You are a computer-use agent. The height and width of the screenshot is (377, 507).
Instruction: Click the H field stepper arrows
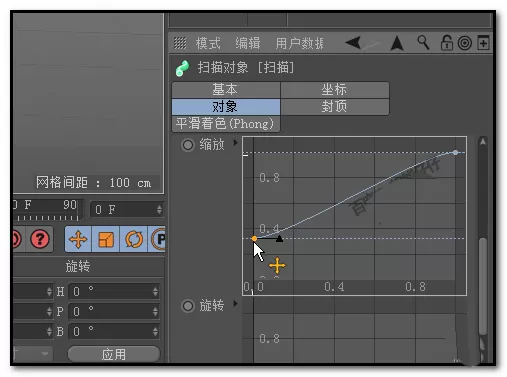[155, 292]
